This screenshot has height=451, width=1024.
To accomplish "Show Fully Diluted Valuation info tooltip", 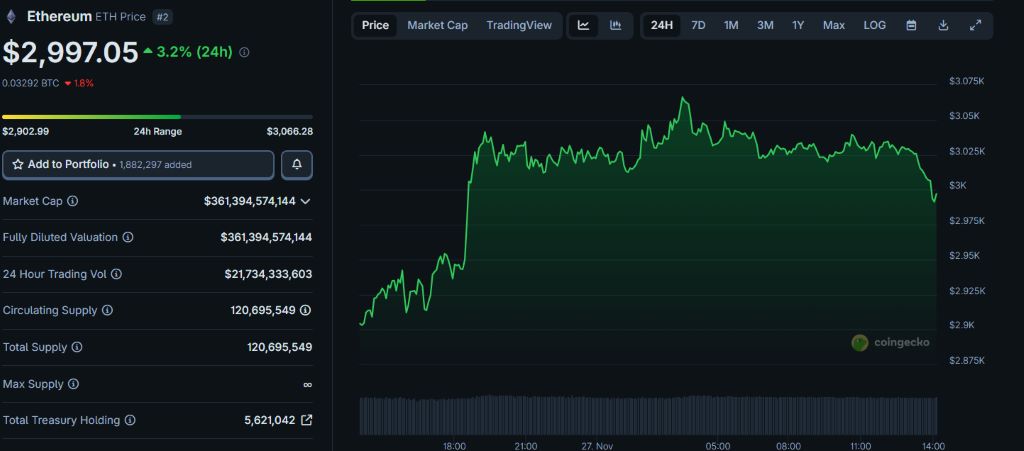I will 127,238.
